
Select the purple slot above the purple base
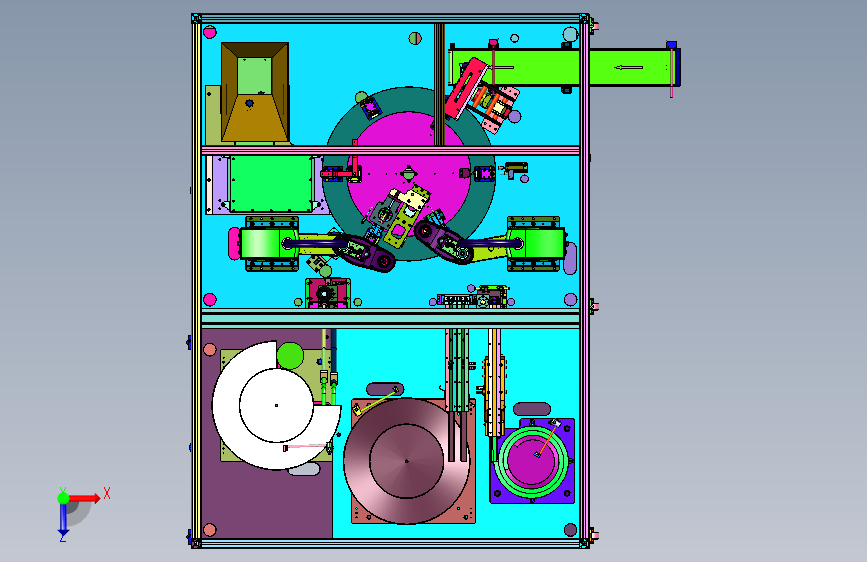(x=531, y=409)
